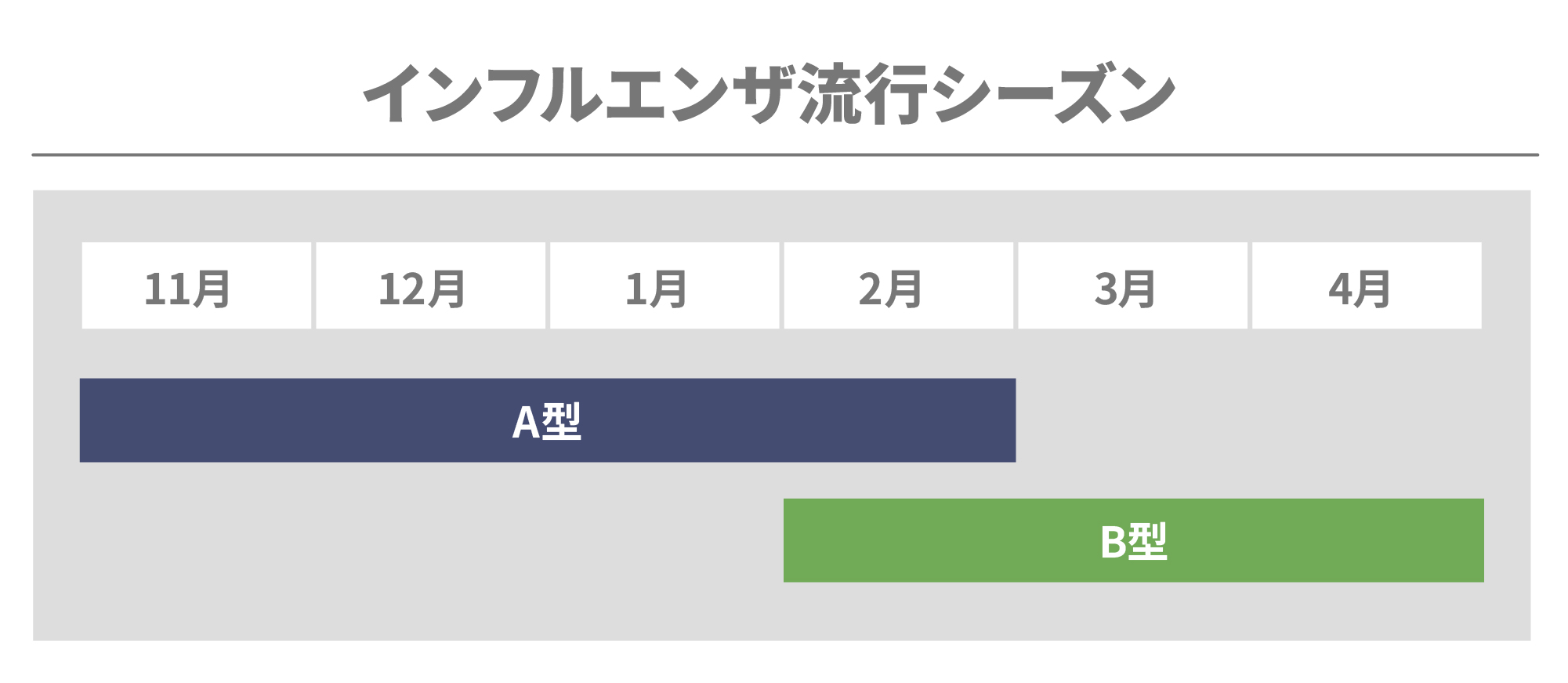Select the 11月 month cell
Image resolution: width=1568 pixels, height=683 pixels.
click(196, 286)
